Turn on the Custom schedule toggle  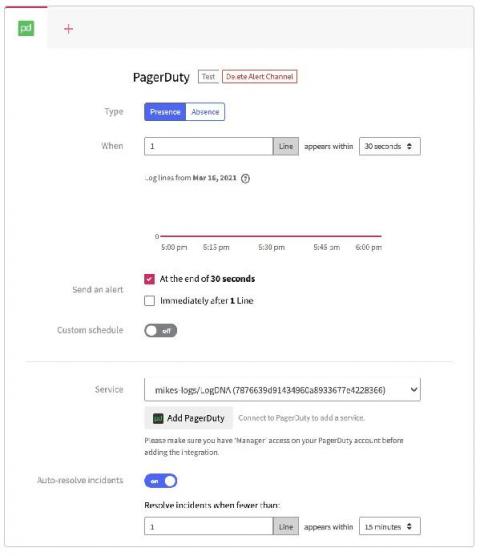tap(160, 330)
